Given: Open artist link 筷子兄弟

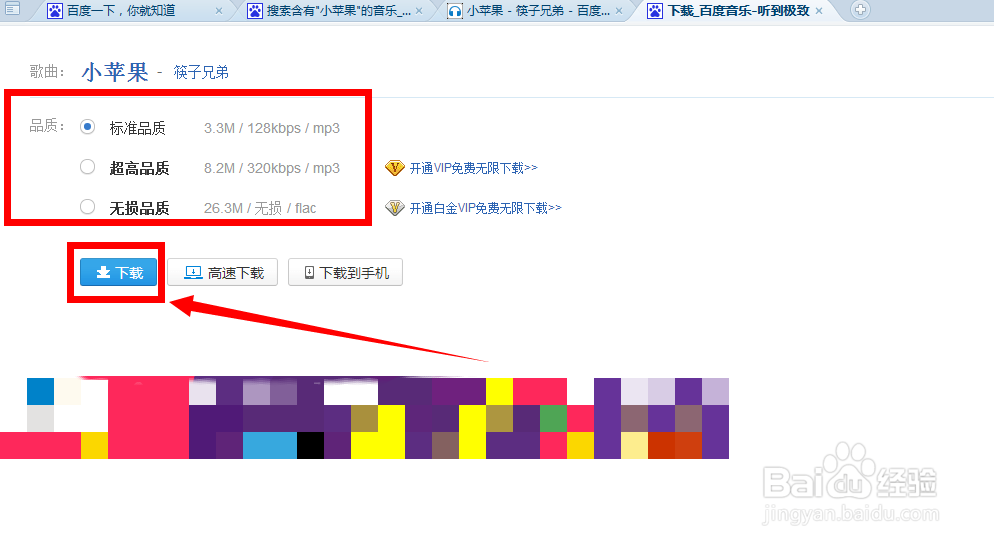Looking at the screenshot, I should [201, 72].
